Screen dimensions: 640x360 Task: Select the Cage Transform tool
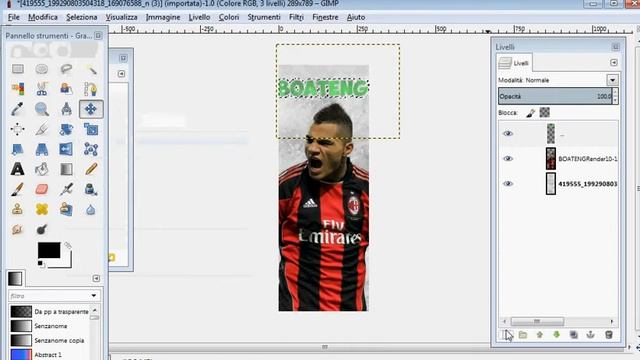[91, 149]
